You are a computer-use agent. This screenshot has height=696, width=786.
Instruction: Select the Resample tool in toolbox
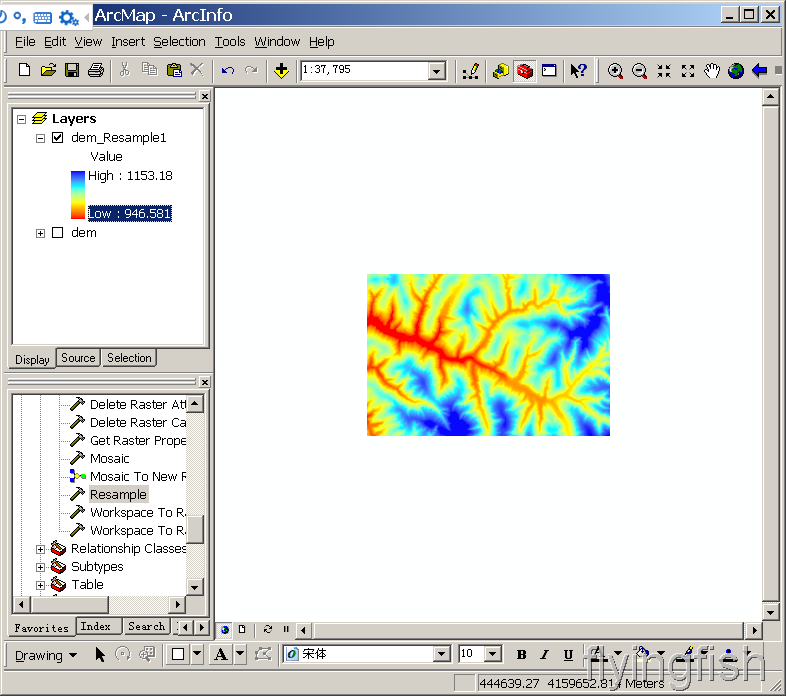(118, 495)
